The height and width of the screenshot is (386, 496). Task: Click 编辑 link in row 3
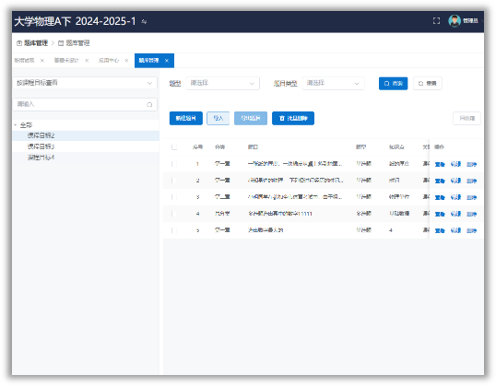click(x=456, y=197)
